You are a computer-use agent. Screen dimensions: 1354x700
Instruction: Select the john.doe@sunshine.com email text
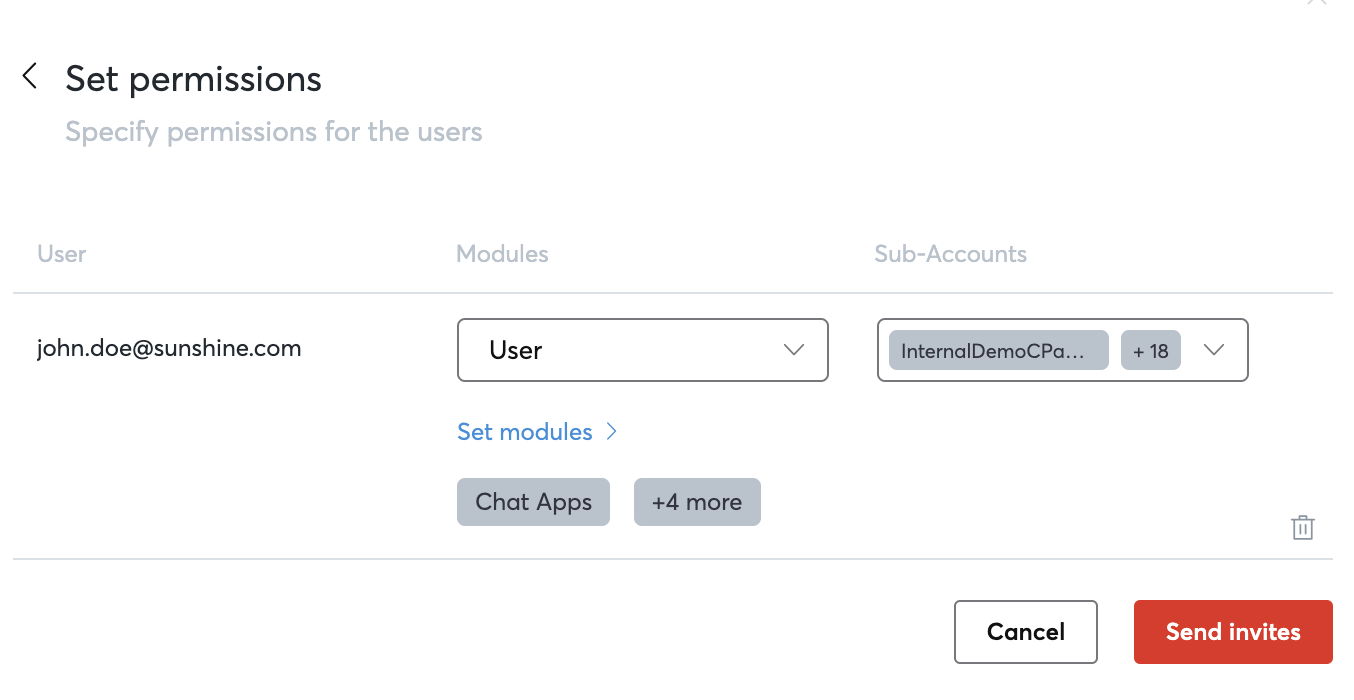click(169, 348)
